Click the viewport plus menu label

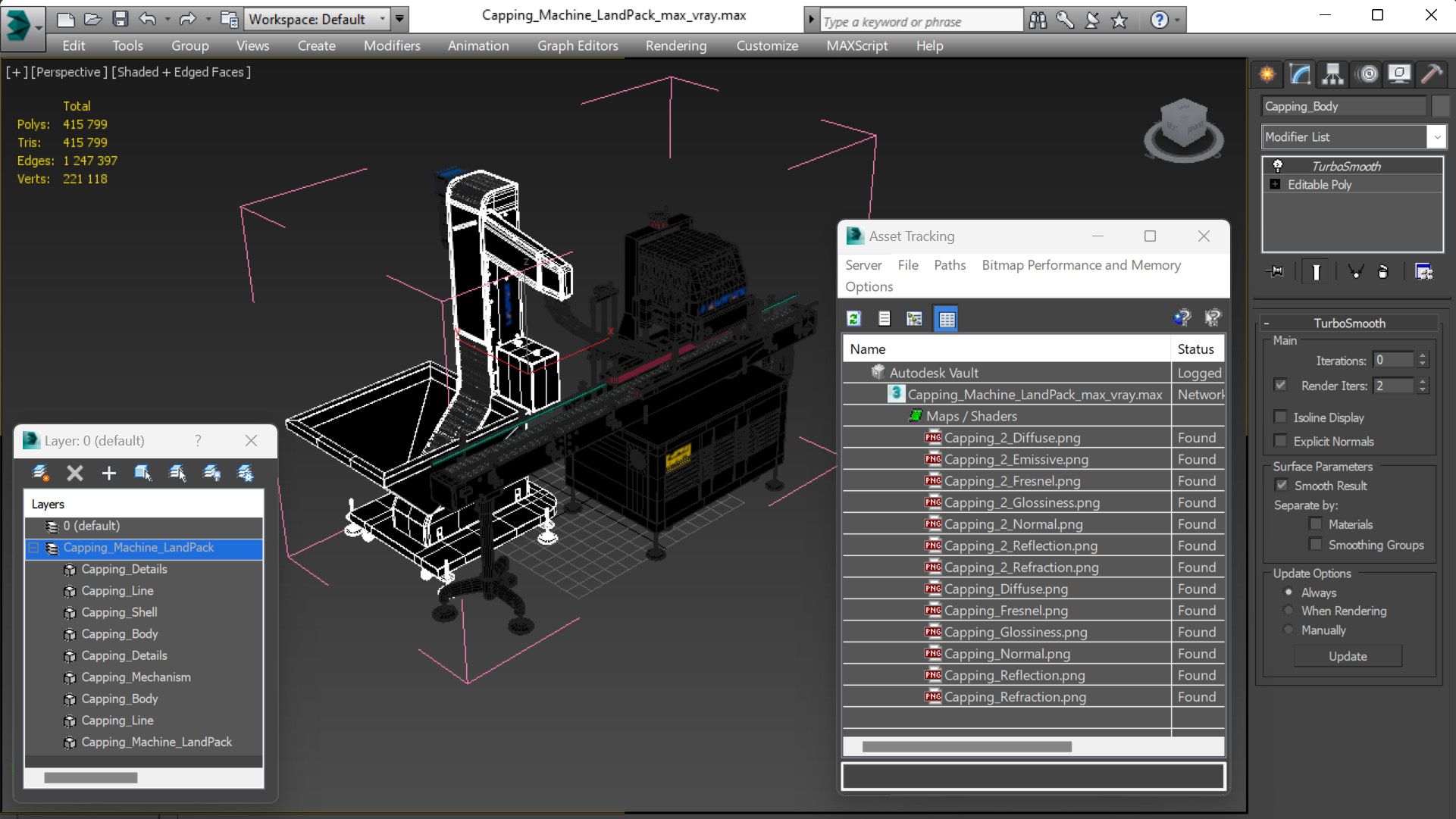(x=17, y=72)
